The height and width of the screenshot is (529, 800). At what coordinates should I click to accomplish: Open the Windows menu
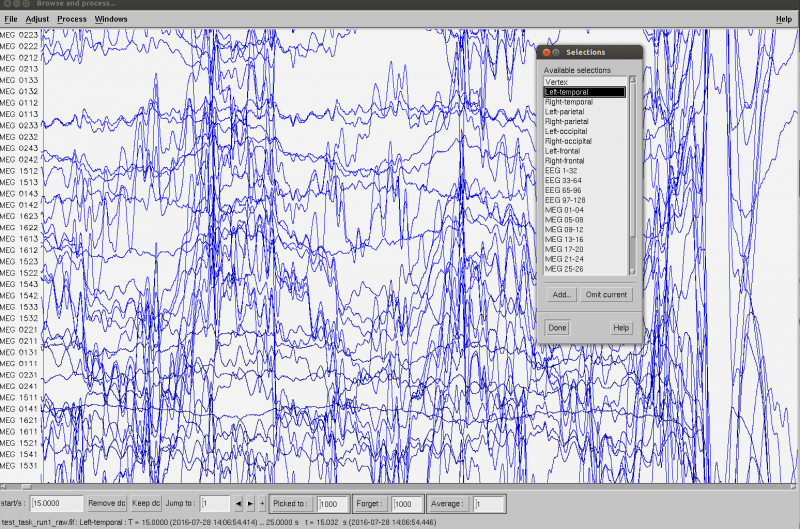(110, 19)
